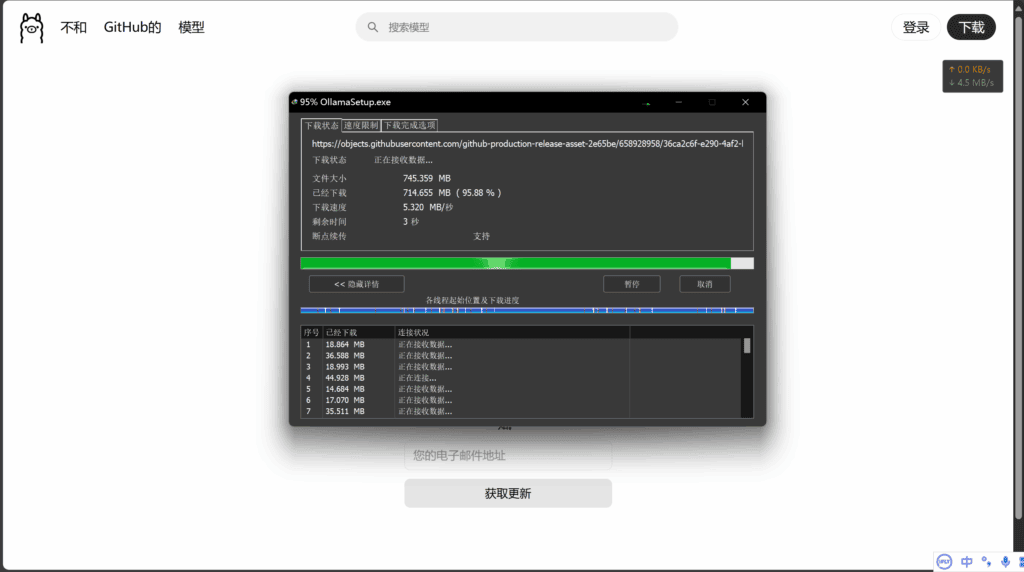The image size is (1024, 572).
Task: Cancel the download with 取消 button
Action: pos(704,284)
